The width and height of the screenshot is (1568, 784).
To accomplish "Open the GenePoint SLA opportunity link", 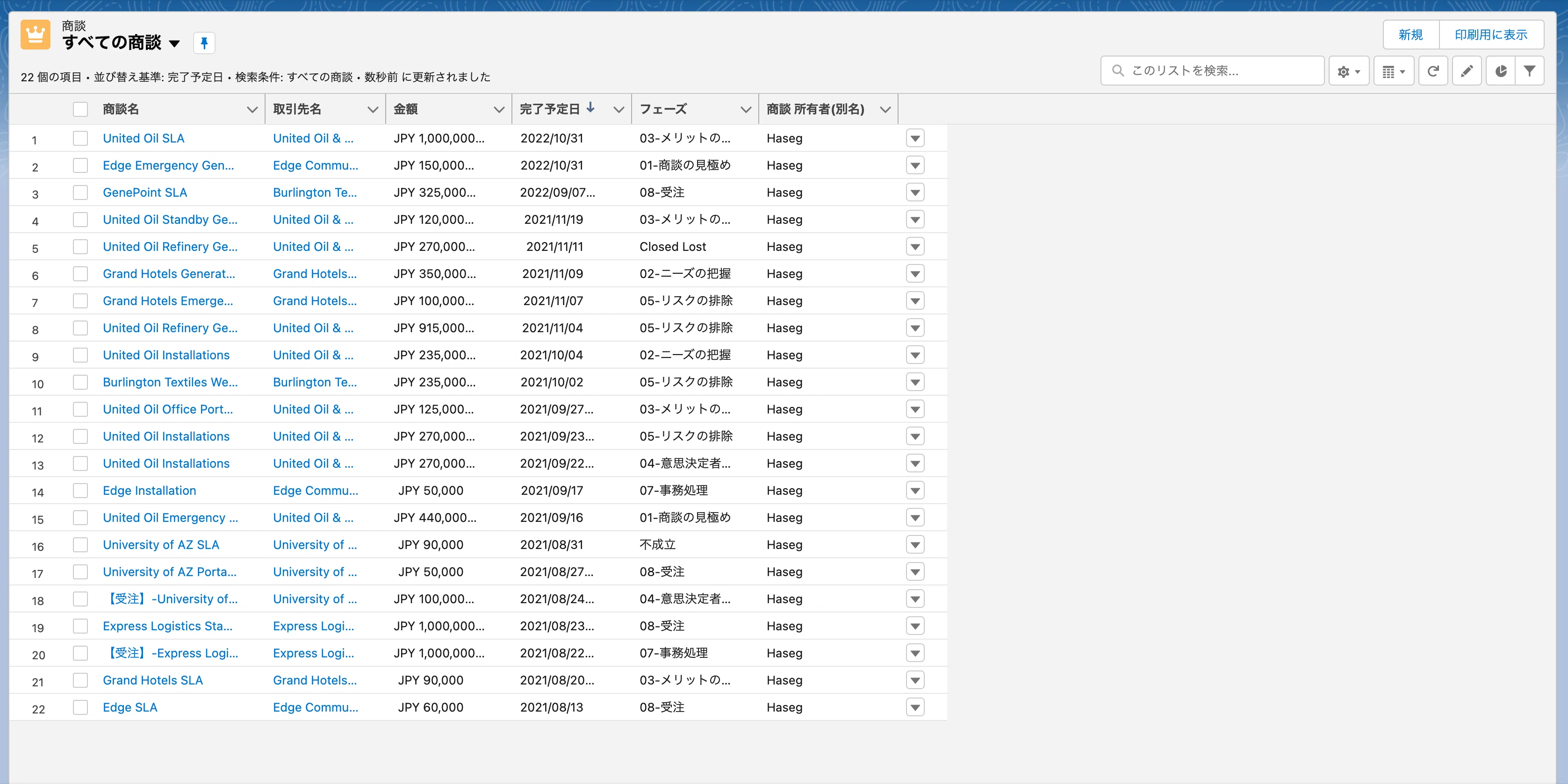I will [x=145, y=192].
